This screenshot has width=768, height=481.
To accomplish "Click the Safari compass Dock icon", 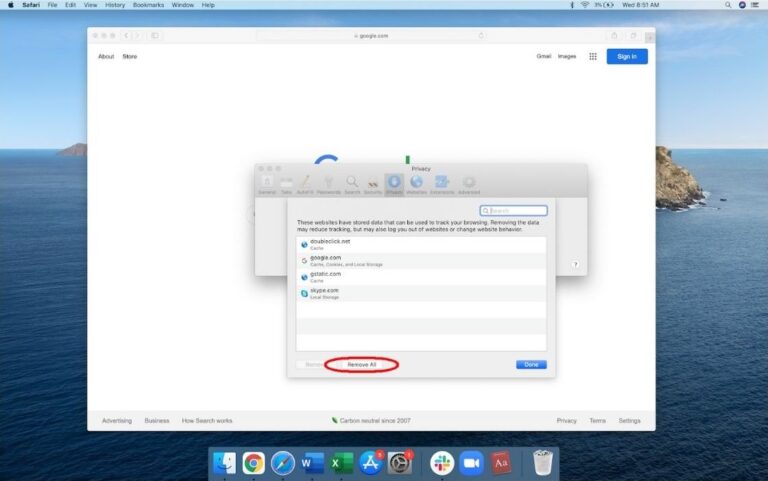I will click(283, 462).
